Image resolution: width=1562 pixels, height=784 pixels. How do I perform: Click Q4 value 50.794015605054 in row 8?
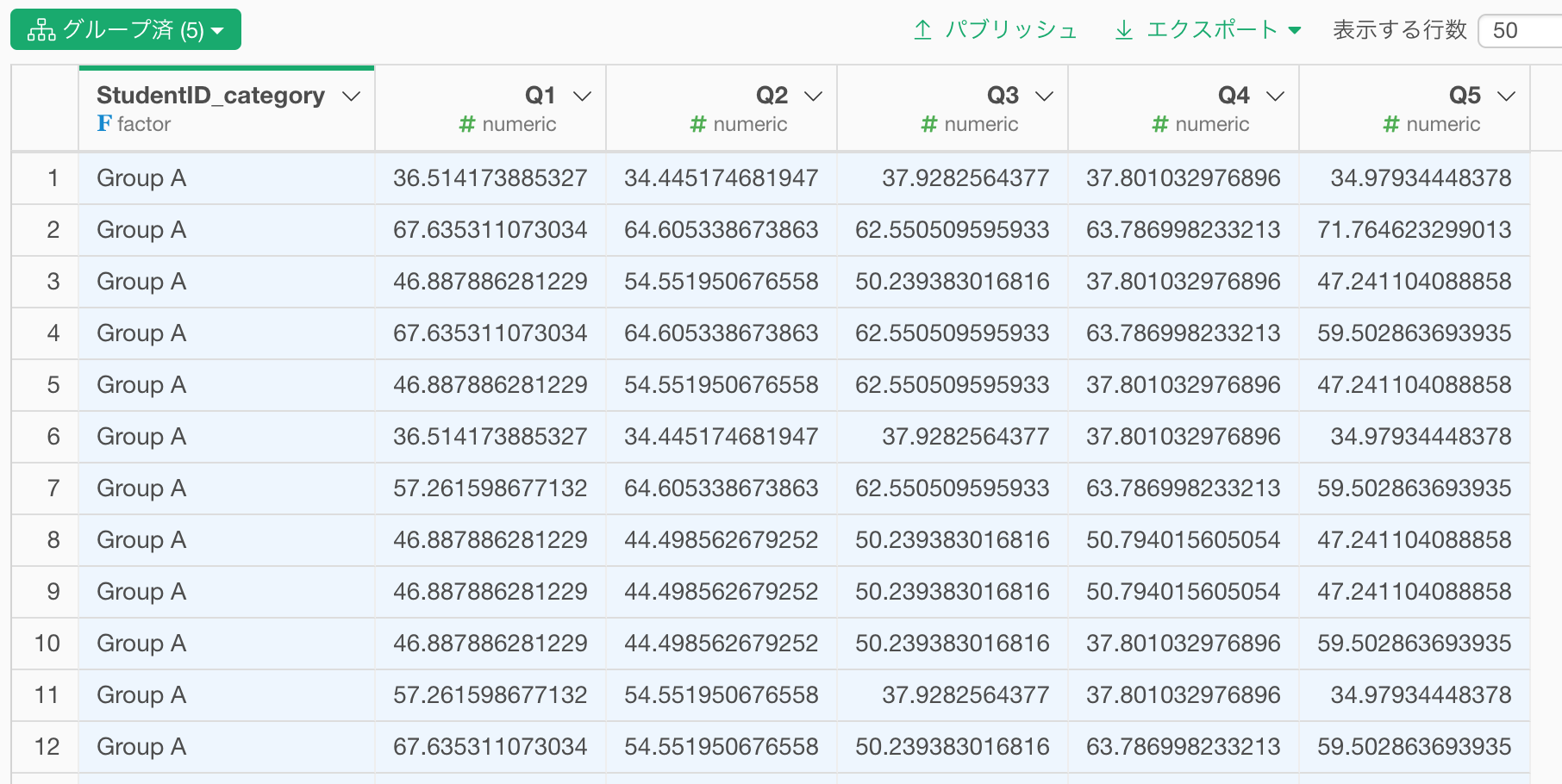pyautogui.click(x=1184, y=540)
